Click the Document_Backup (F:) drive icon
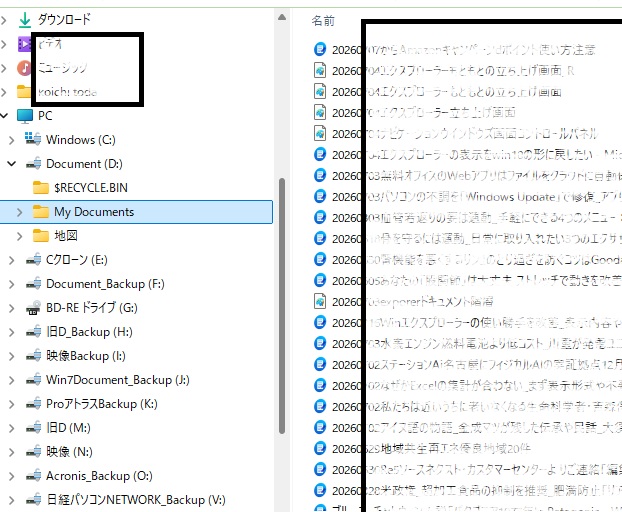The height and width of the screenshot is (512, 622). (33, 284)
